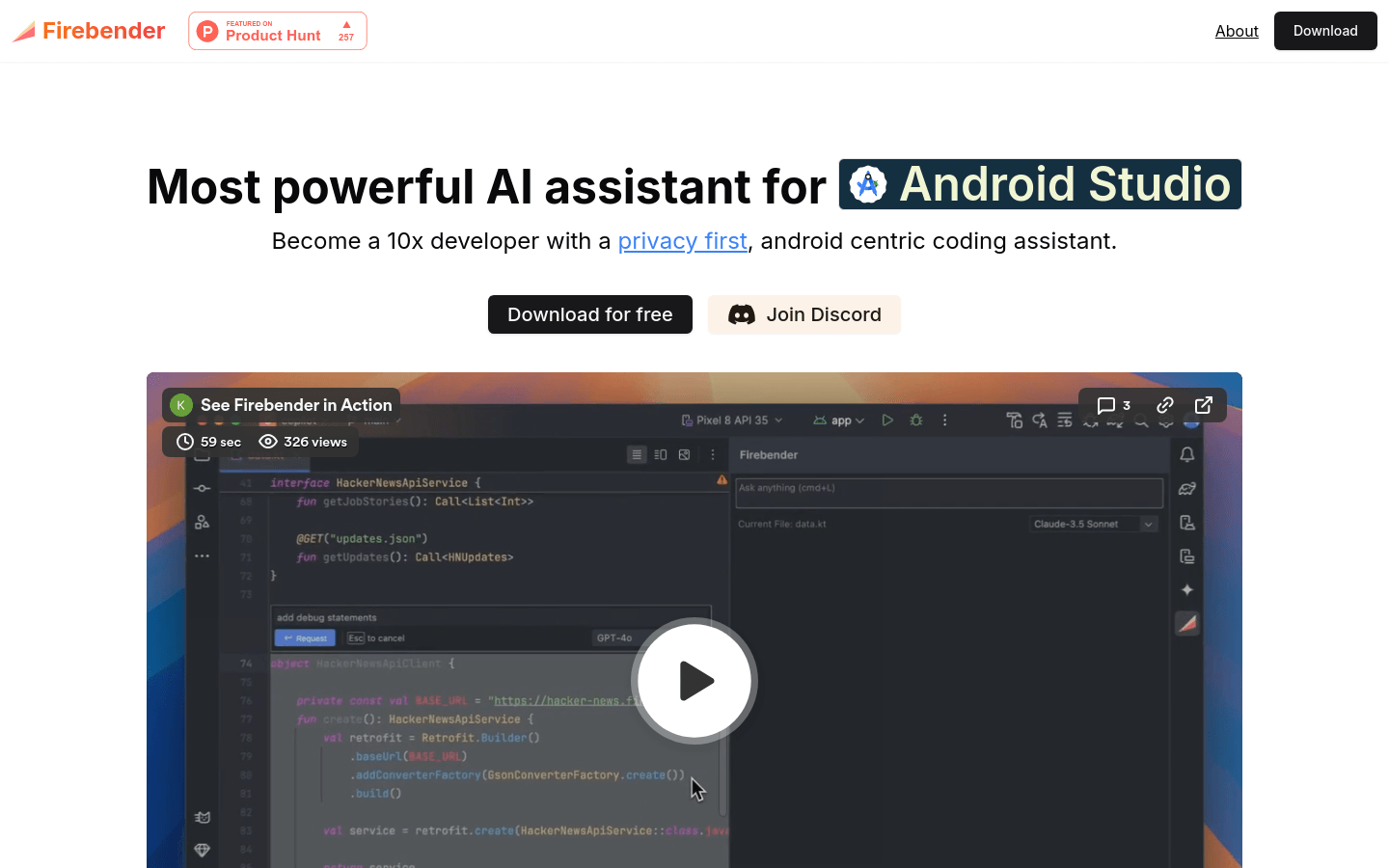The image size is (1389, 868).
Task: Click the 59 sec duration label
Action: coord(209,442)
